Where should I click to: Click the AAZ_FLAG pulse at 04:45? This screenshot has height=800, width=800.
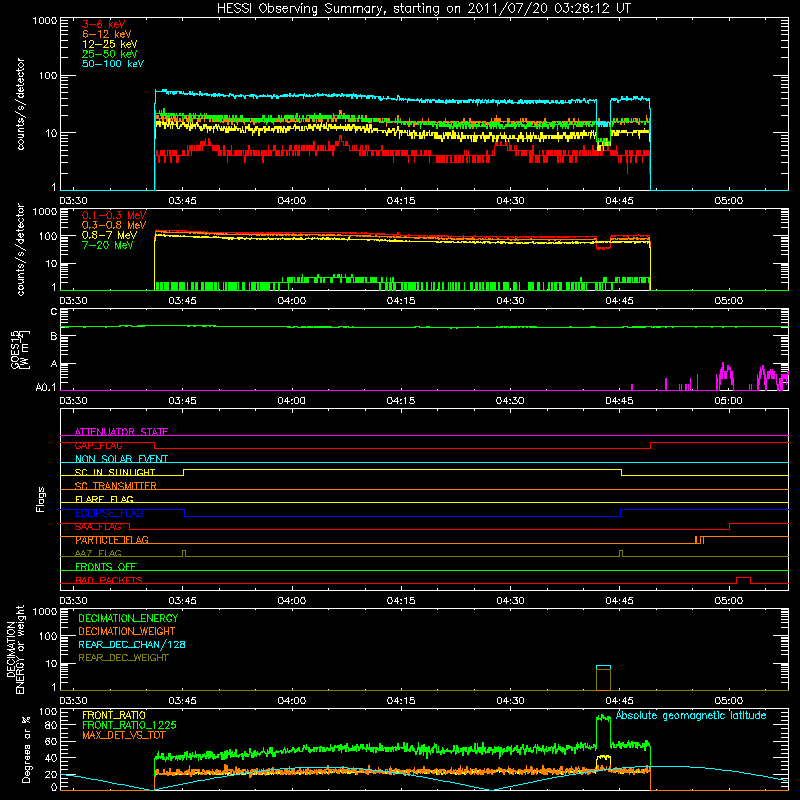(x=621, y=553)
